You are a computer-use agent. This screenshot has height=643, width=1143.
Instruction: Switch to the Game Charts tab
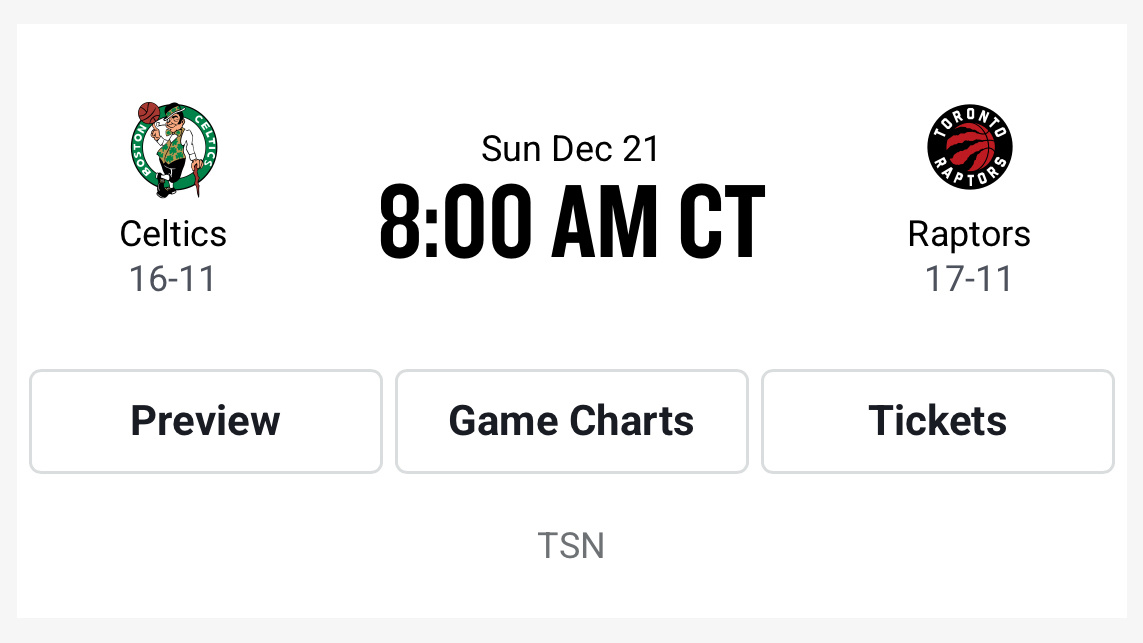click(x=571, y=421)
